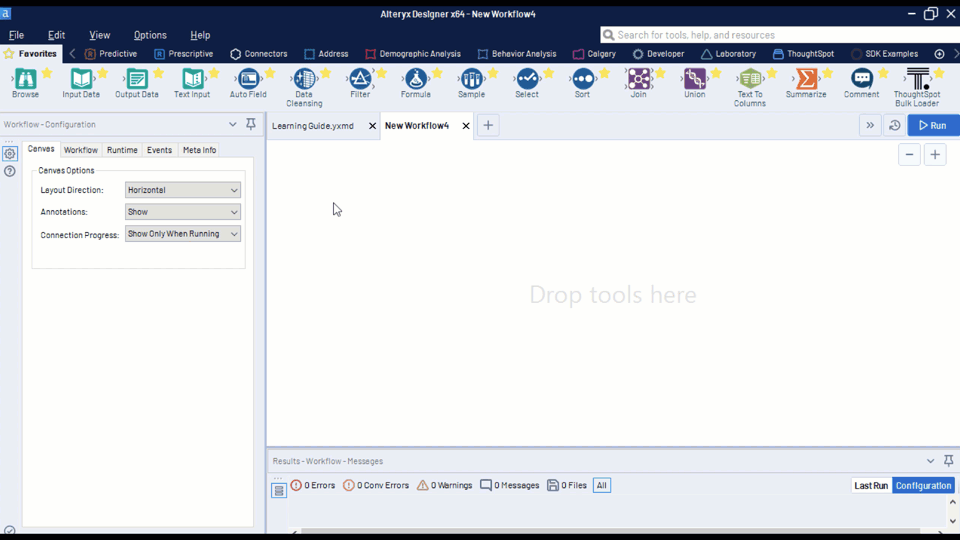Screen dimensions: 960x540
Task: Select the Data Cleansing tool
Action: tap(304, 79)
